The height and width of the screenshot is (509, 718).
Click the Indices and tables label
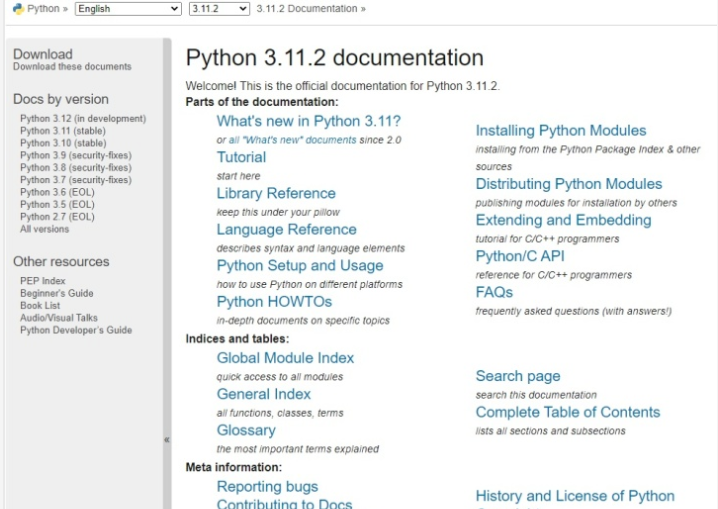(237, 339)
